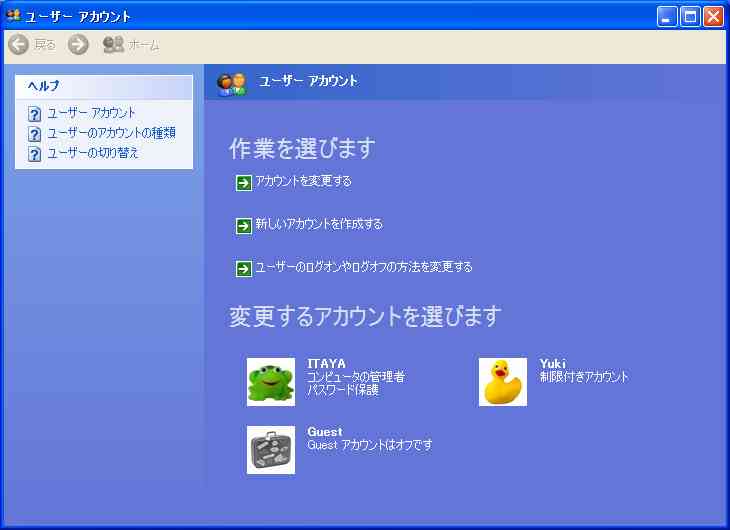Open the 新しいアカウントを作成する link
Screen dimensions: 730x530
click(319, 224)
